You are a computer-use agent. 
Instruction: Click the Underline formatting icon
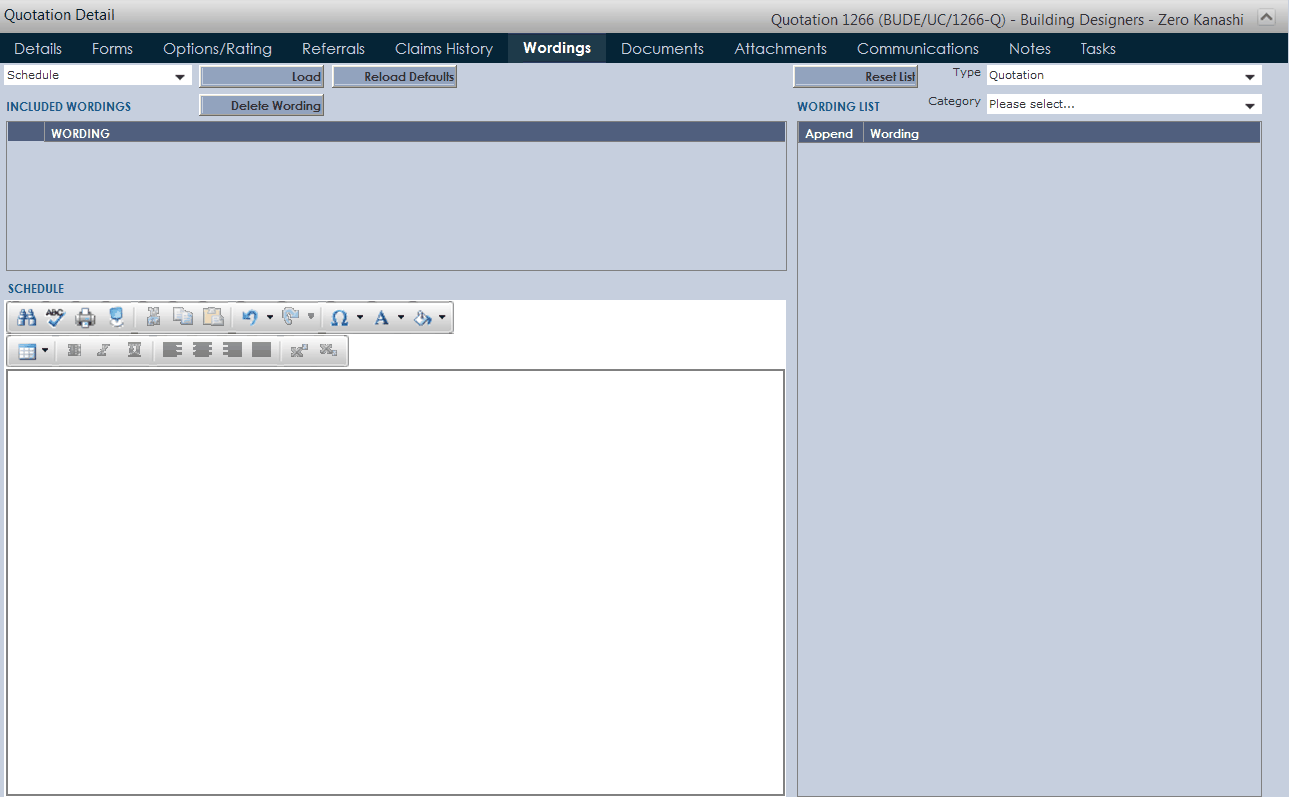point(134,351)
